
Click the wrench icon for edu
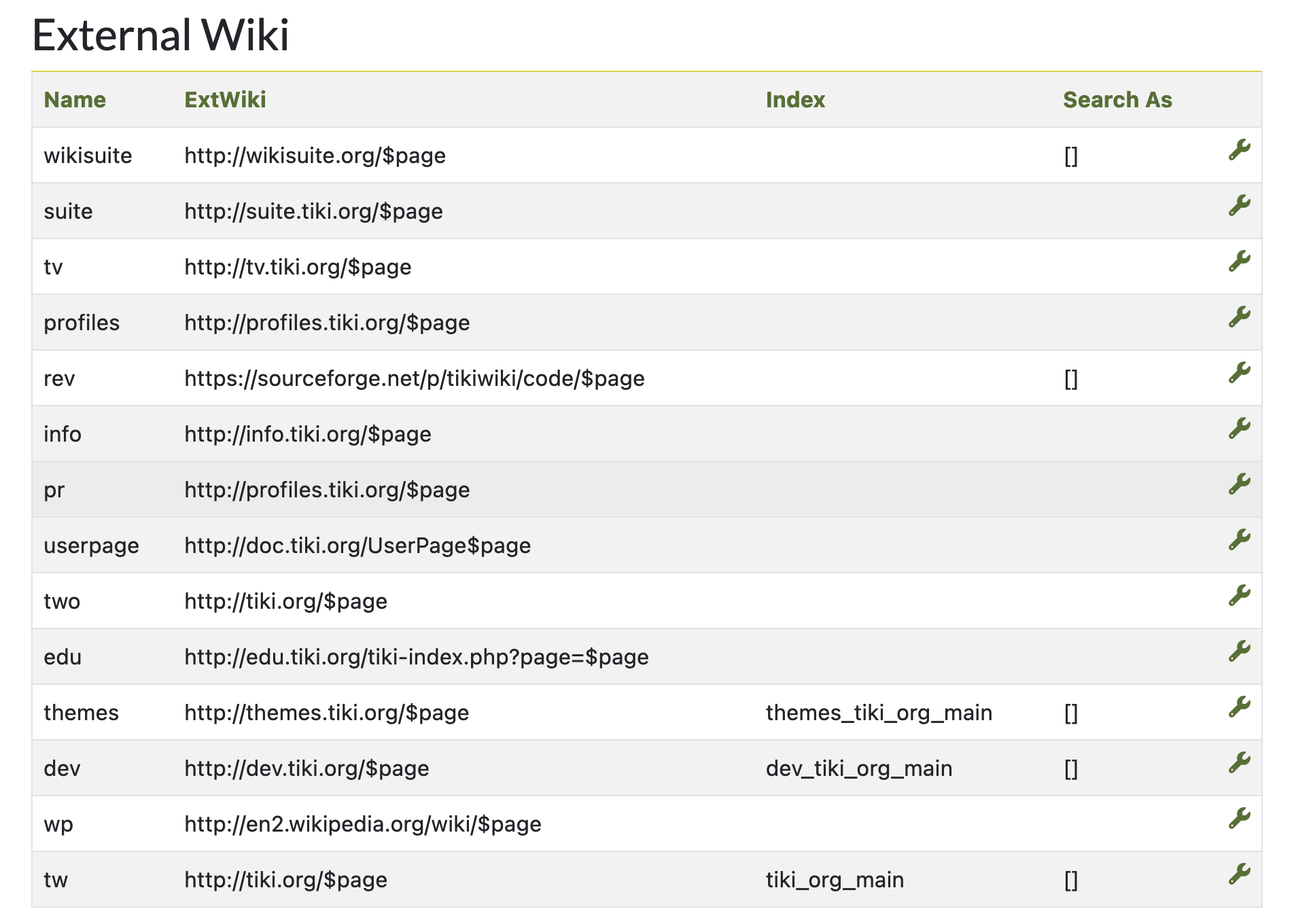(1240, 651)
